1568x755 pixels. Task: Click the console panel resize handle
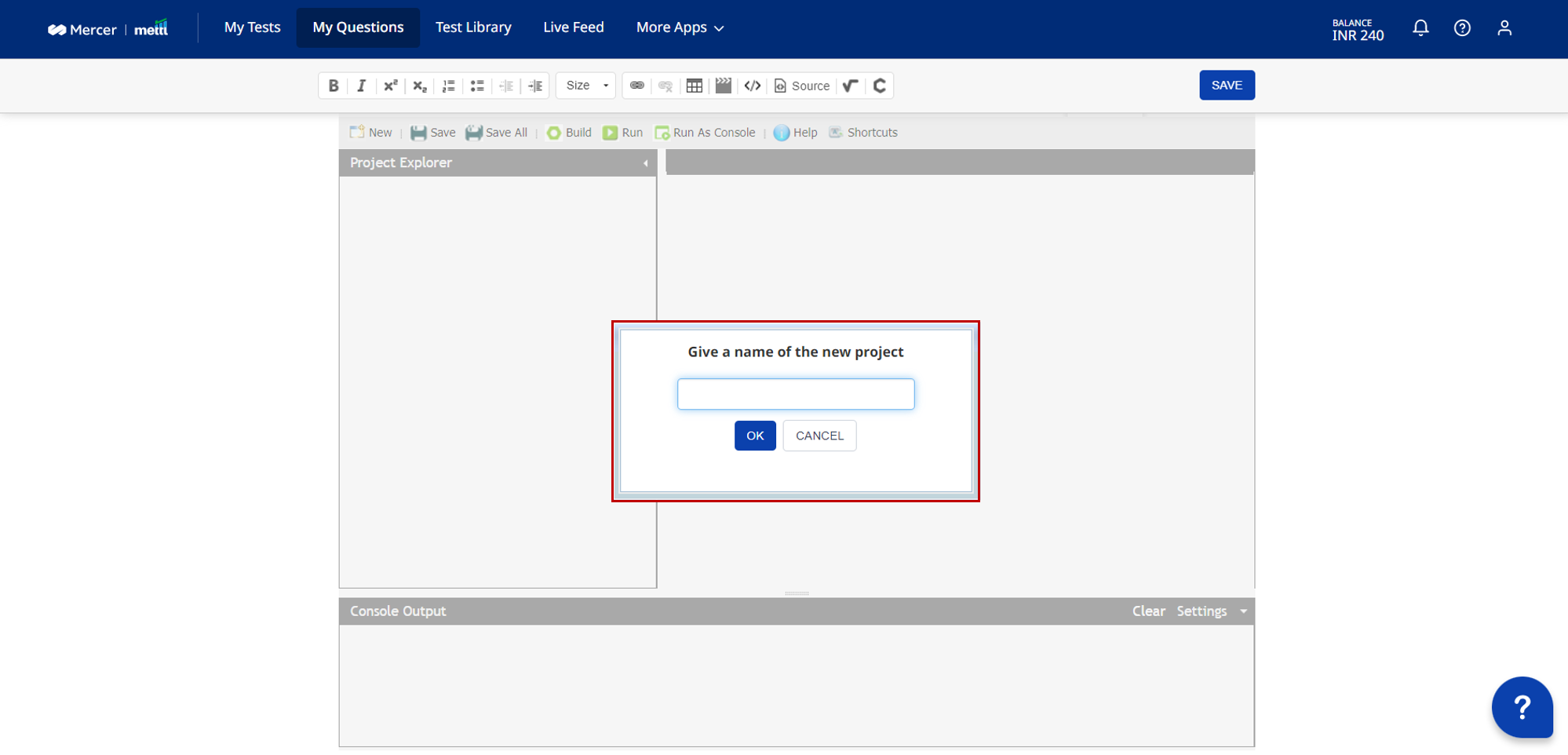(x=797, y=593)
